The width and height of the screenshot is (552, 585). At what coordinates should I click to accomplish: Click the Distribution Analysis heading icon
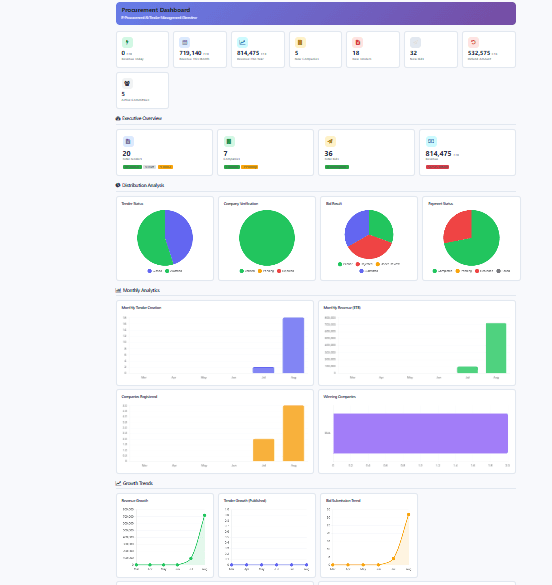(118, 185)
